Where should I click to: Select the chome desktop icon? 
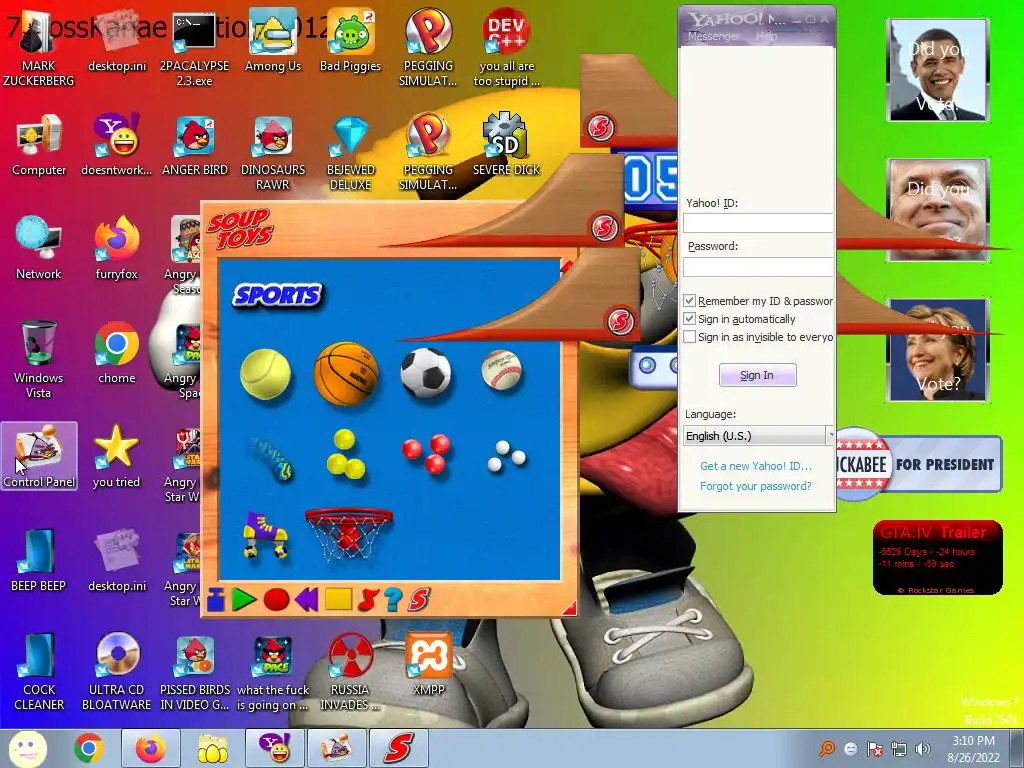(116, 353)
